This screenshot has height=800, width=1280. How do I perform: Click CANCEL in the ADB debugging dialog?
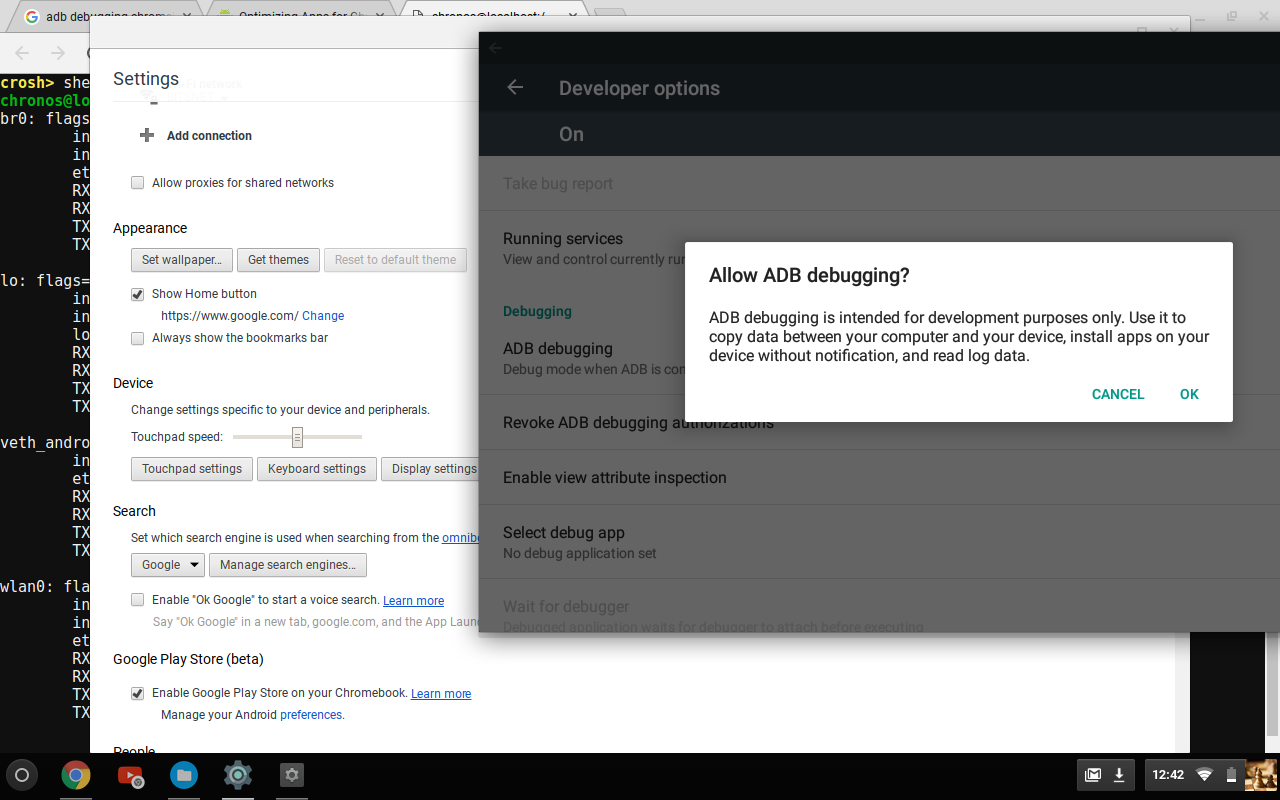coord(1118,394)
